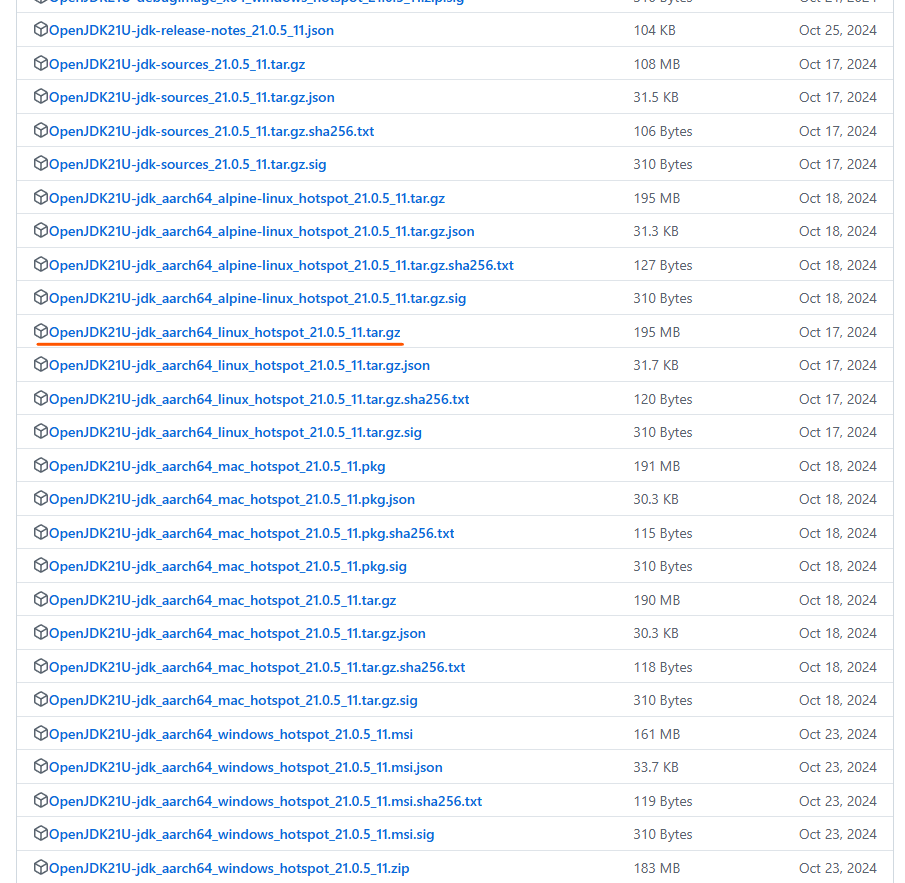This screenshot has height=883, width=905.
Task: Open aarch64_alpine-linux tar.gz.sig link
Action: click(x=257, y=298)
